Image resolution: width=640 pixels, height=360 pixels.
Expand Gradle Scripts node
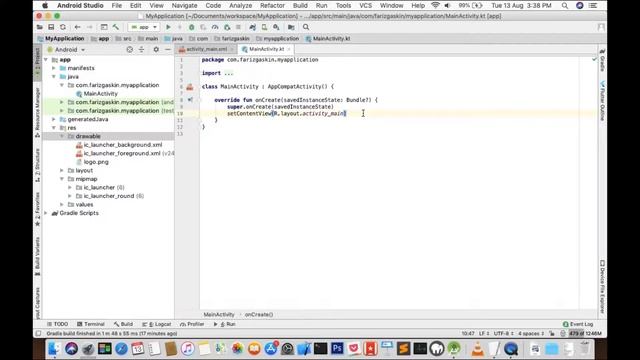(46, 213)
